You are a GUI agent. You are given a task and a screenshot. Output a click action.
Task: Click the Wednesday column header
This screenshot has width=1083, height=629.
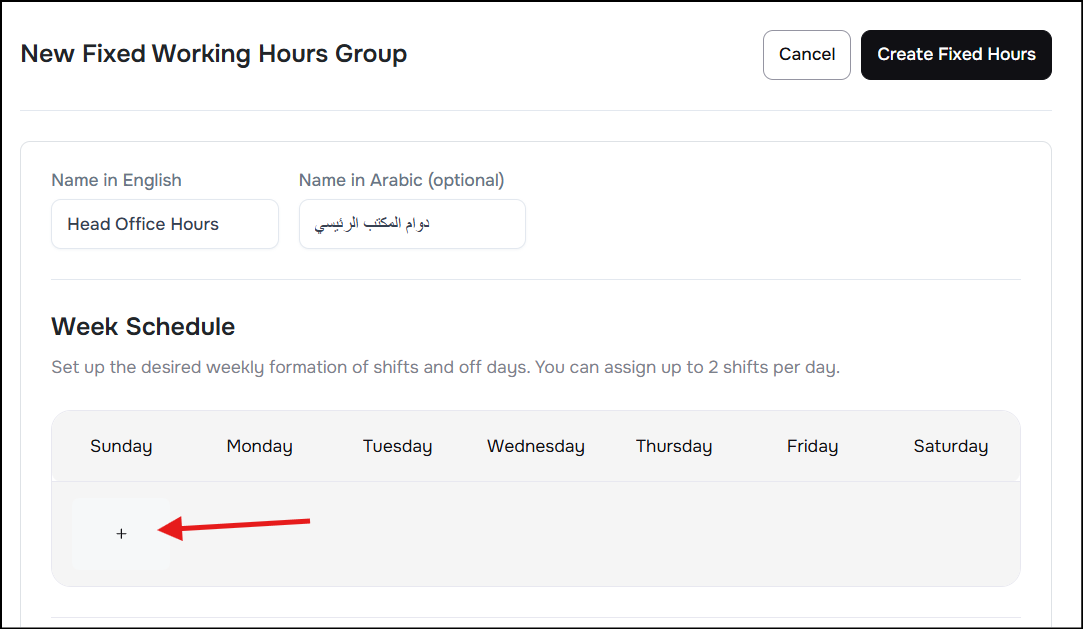click(536, 446)
